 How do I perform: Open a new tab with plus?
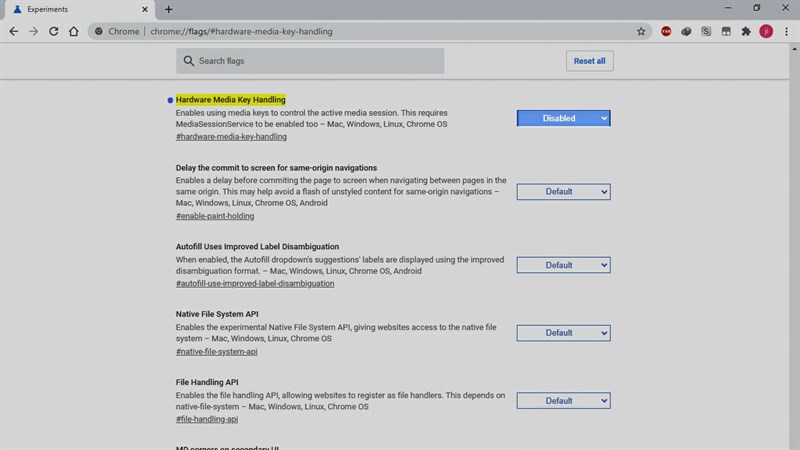tap(168, 9)
